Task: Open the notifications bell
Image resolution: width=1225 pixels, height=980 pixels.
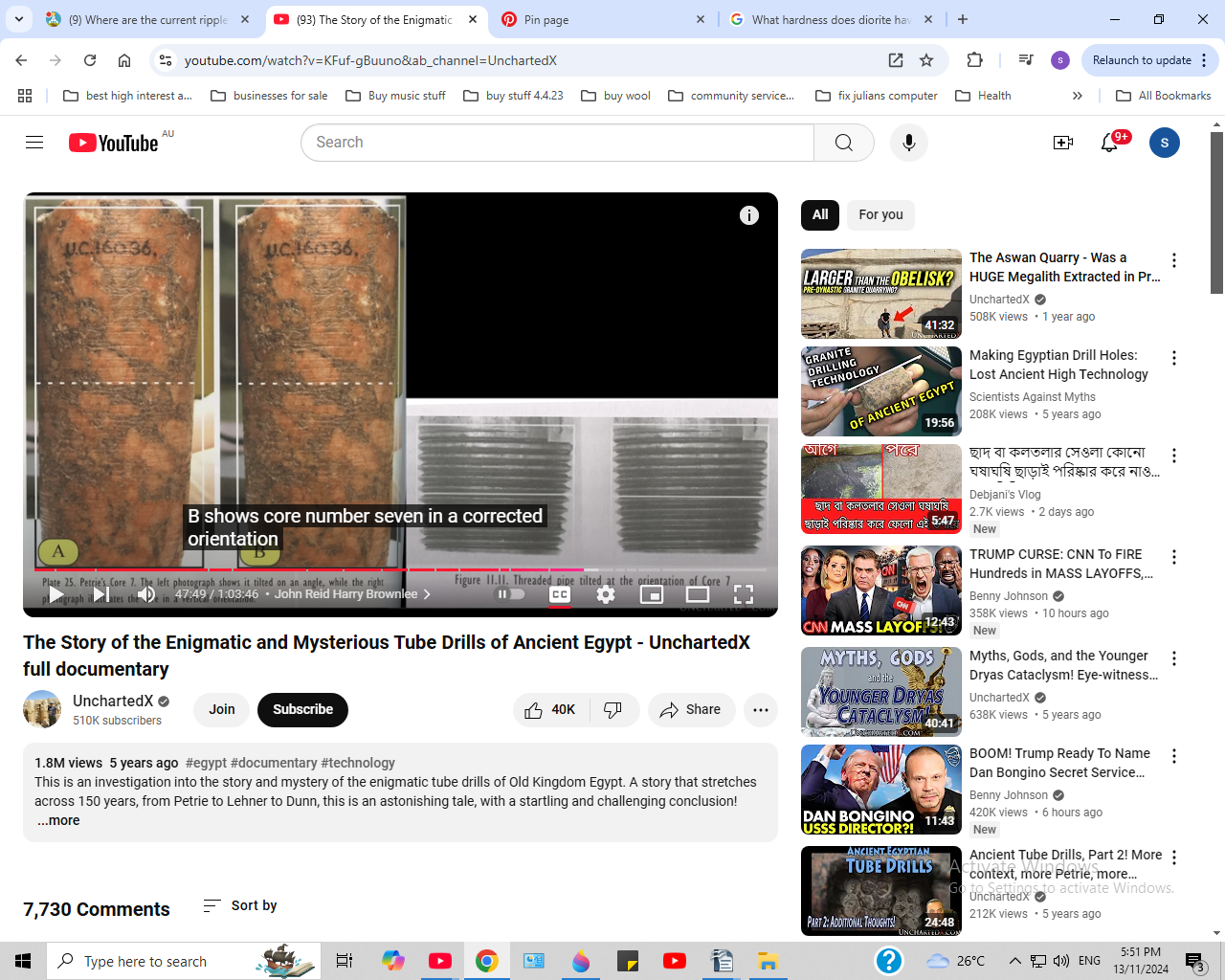Action: click(1109, 143)
